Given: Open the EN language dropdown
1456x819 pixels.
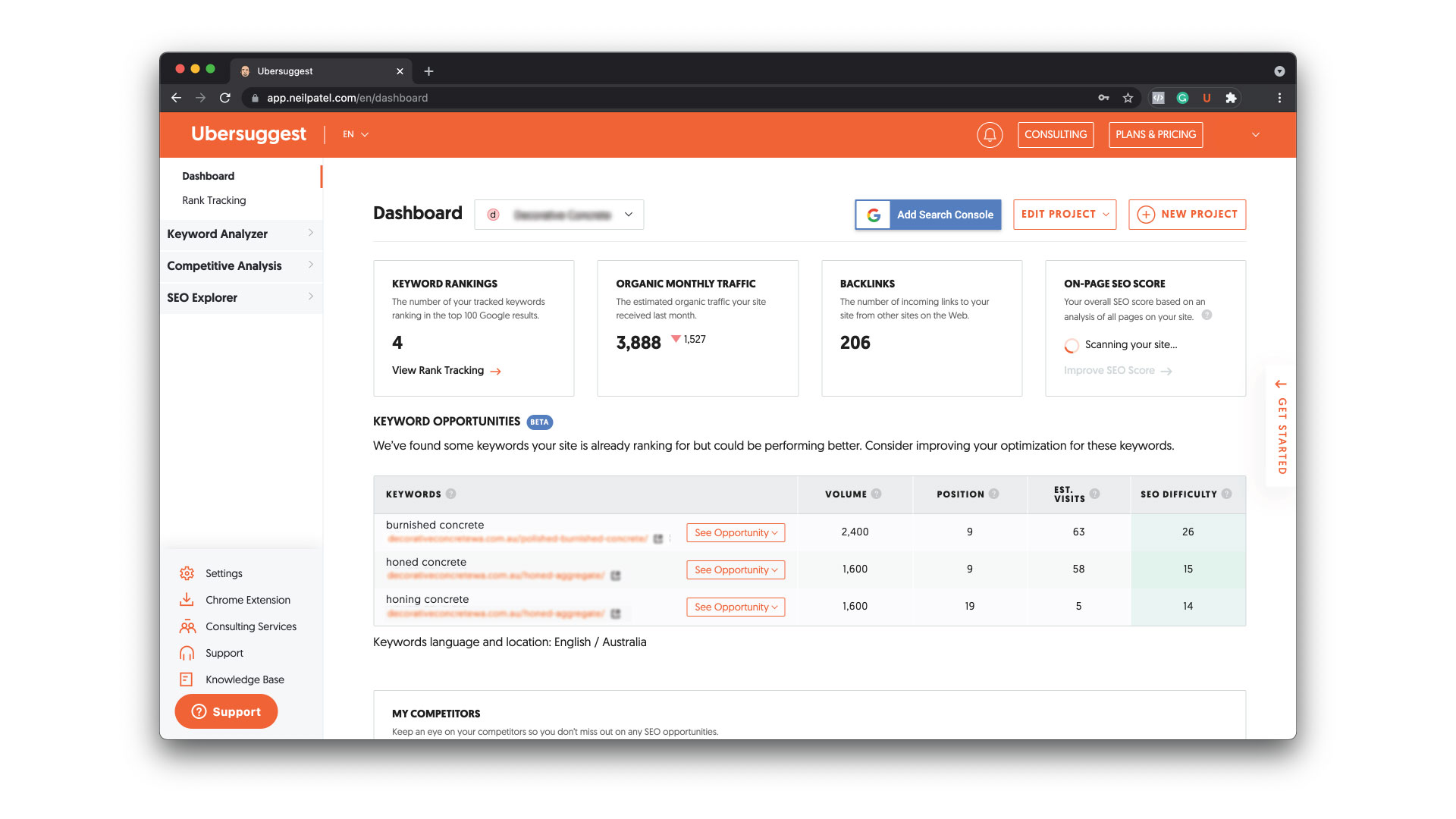Looking at the screenshot, I should click(355, 134).
